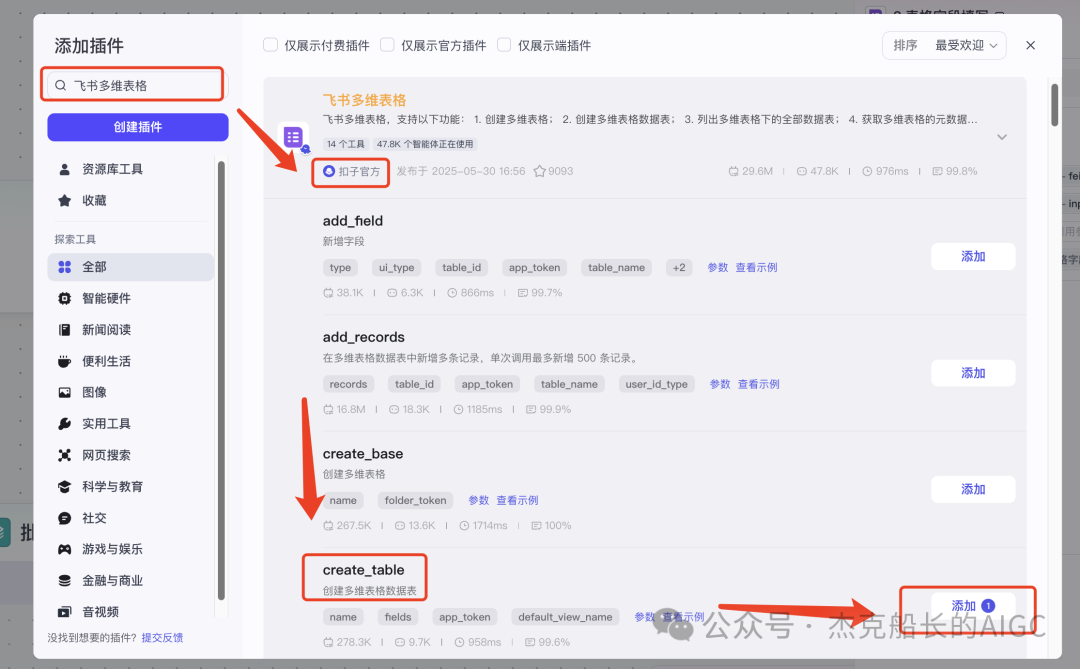Viewport: 1080px width, 669px height.
Task: Add the create_base tool
Action: pos(973,489)
